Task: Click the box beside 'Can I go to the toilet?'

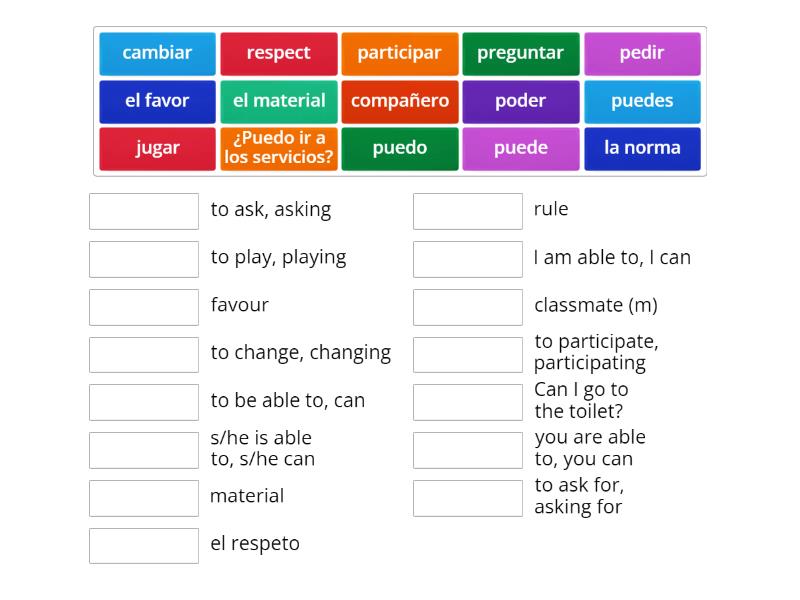Action: 468,403
